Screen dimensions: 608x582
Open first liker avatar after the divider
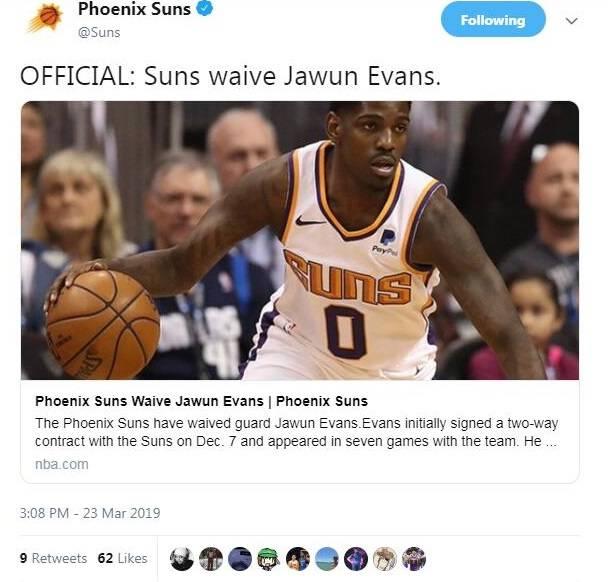[x=181, y=559]
